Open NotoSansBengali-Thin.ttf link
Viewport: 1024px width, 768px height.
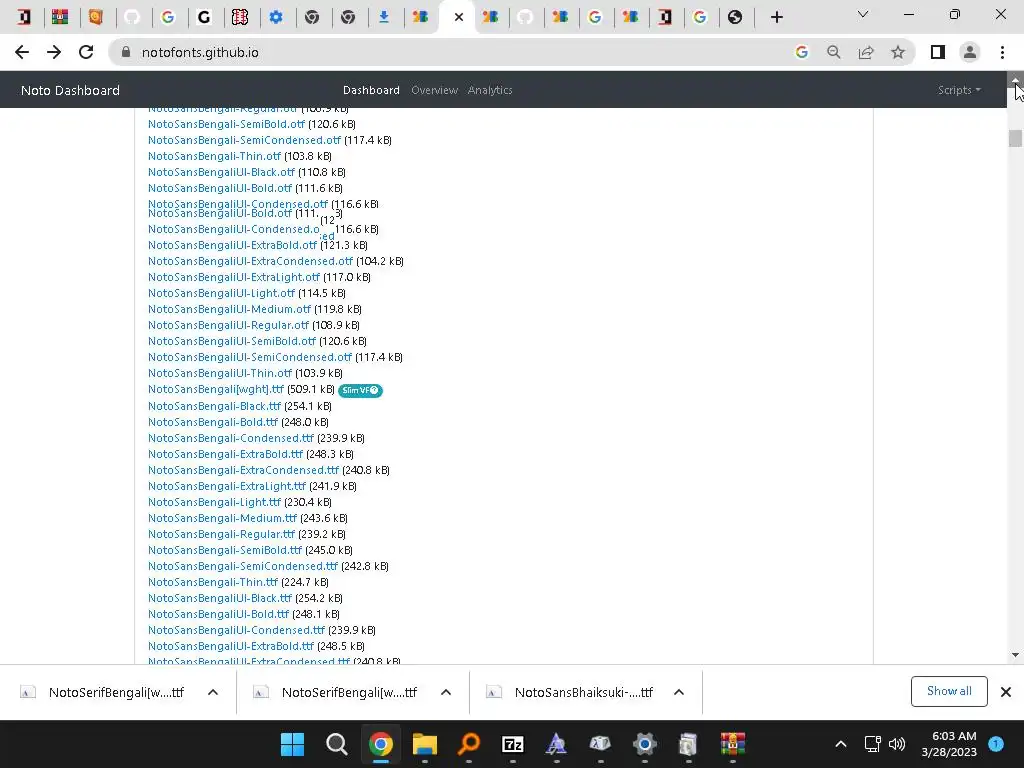pyautogui.click(x=212, y=582)
